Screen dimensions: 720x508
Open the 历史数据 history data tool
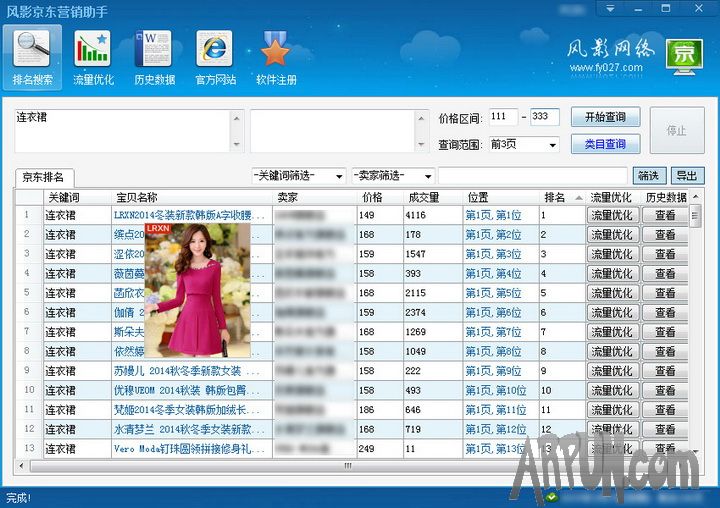point(154,56)
